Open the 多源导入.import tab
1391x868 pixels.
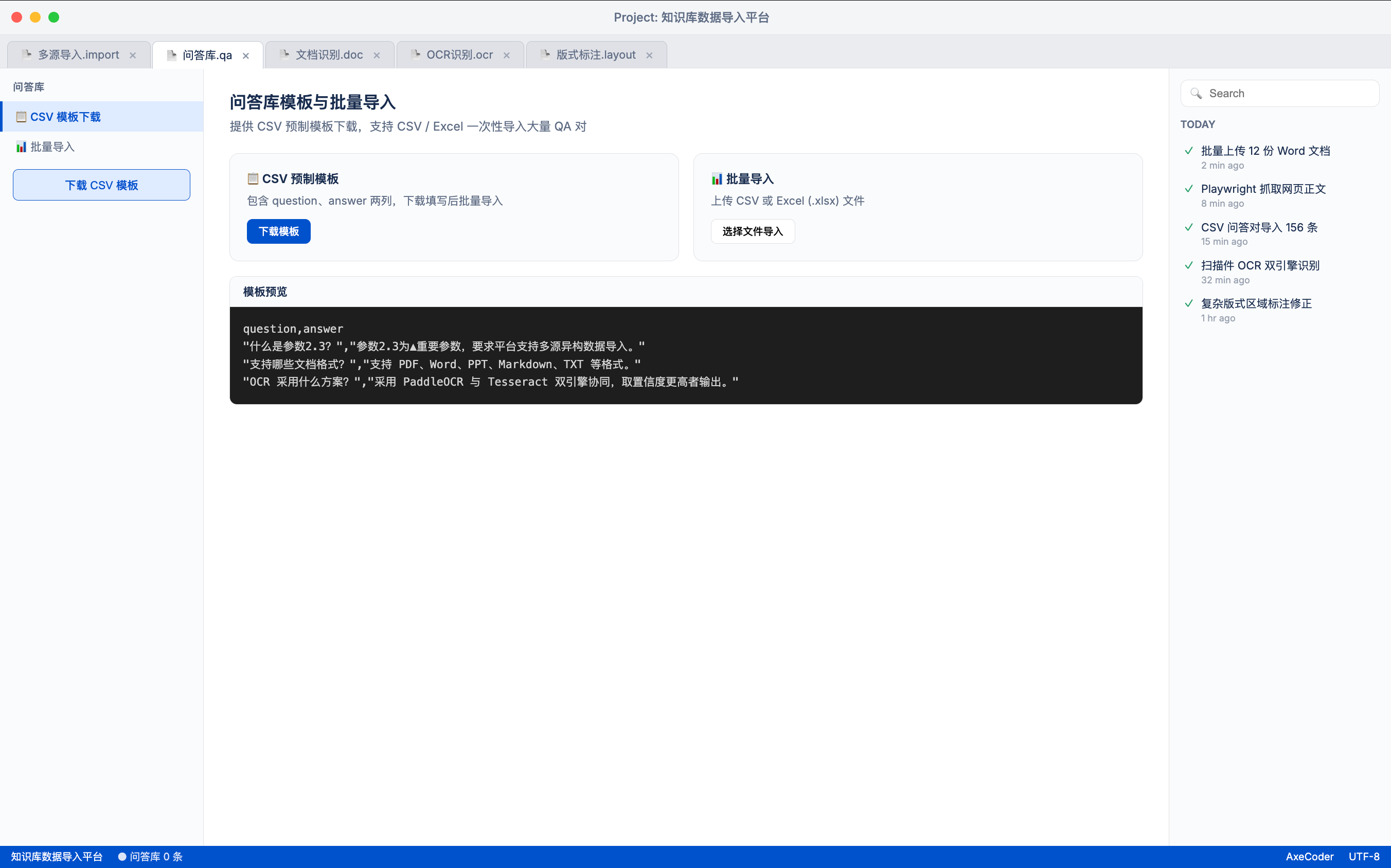pos(79,55)
